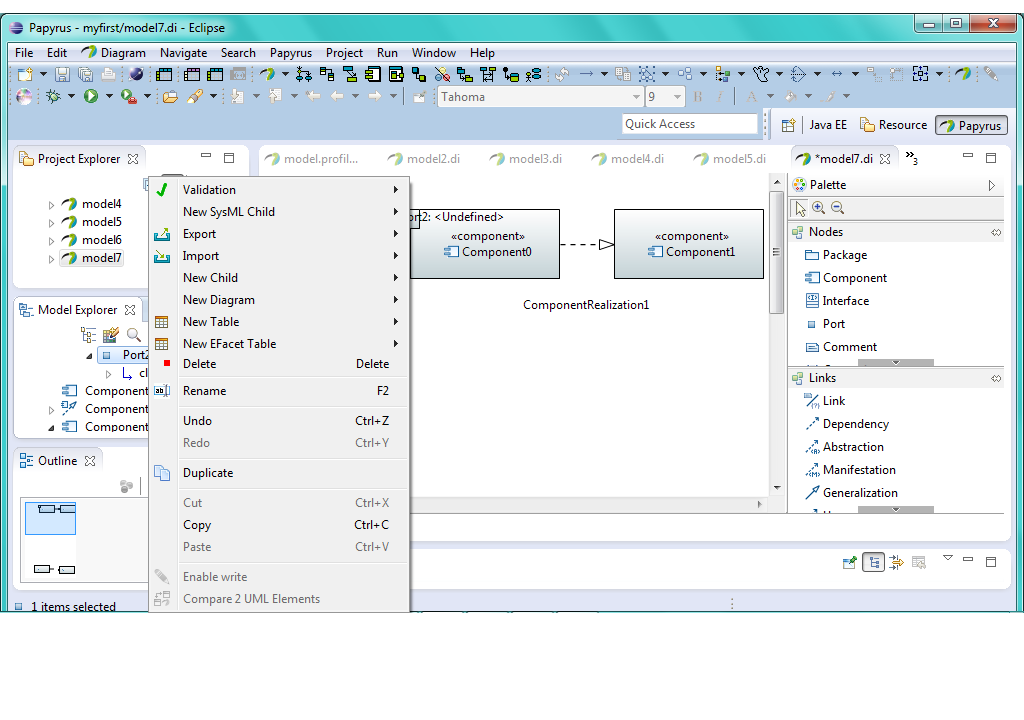Click the diagram vertical scrollbar thumb
Image resolution: width=1024 pixels, height=720 pixels.
pyautogui.click(x=776, y=252)
